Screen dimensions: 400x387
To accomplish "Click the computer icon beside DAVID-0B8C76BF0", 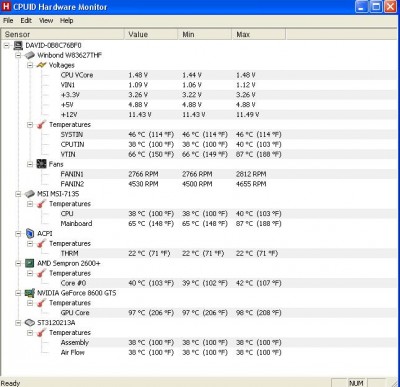I will (18, 45).
